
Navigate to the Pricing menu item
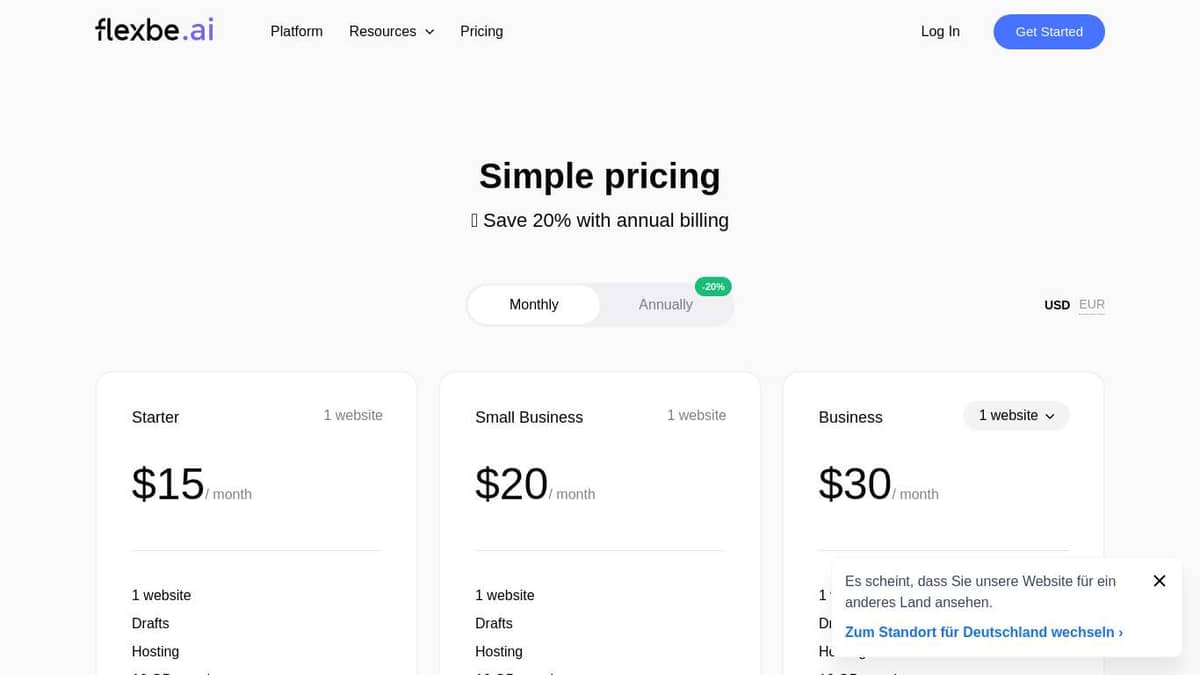click(481, 31)
